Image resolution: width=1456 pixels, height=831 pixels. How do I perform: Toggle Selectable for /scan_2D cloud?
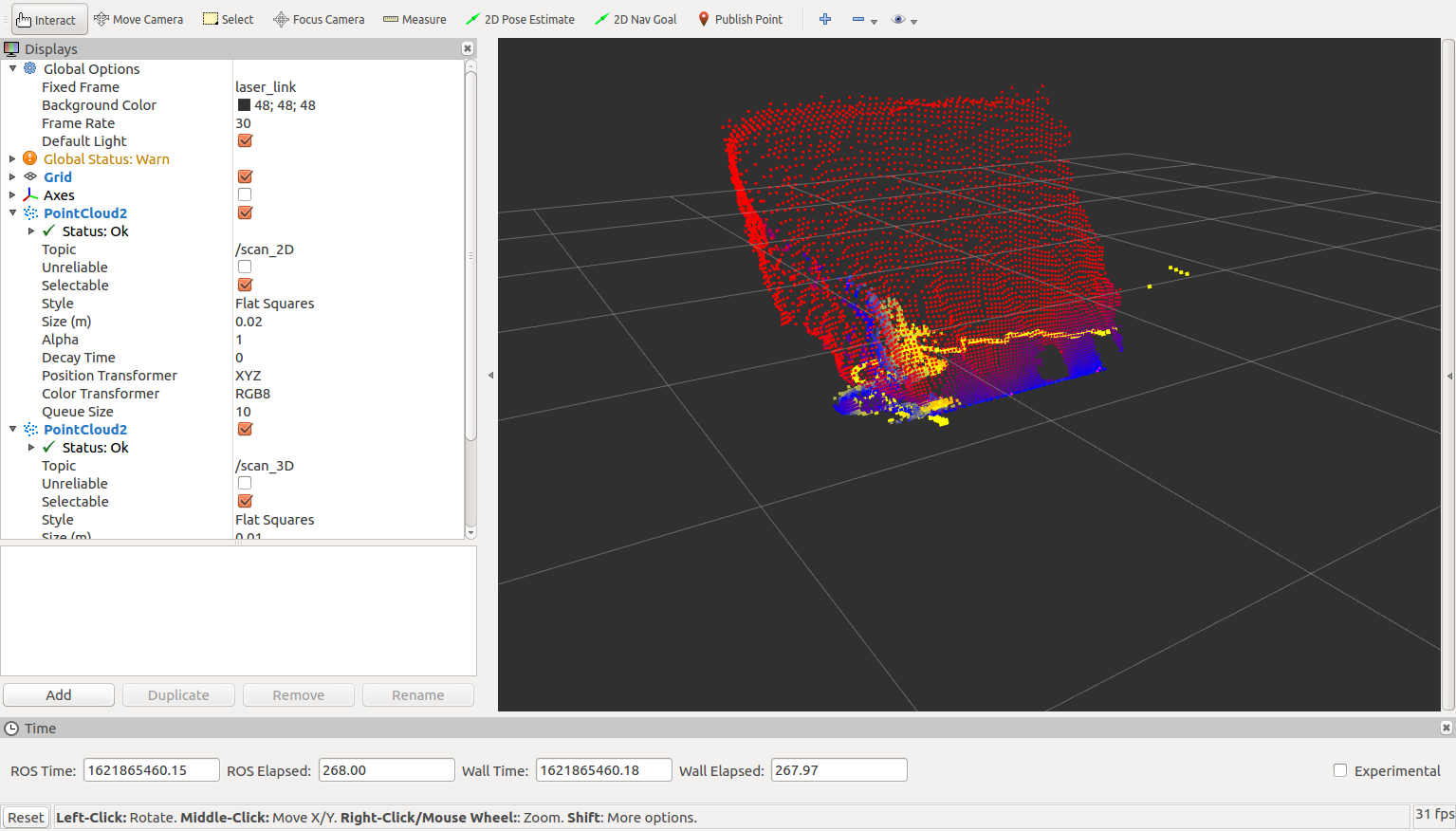(x=245, y=285)
